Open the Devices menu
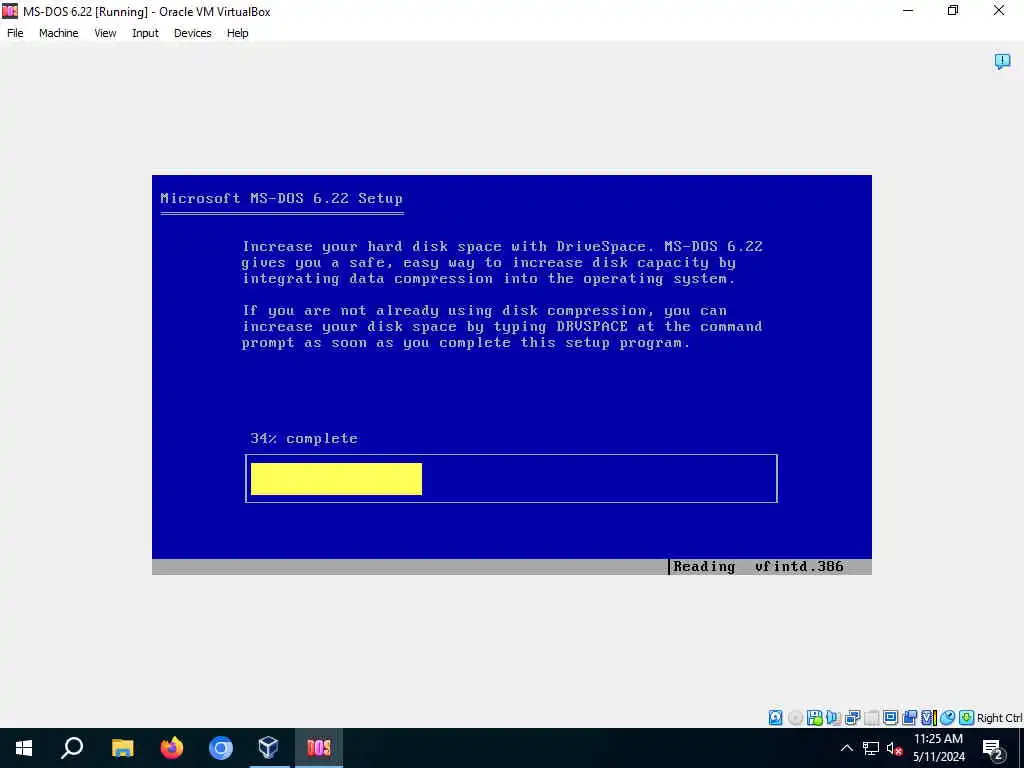This screenshot has height=768, width=1024. (x=193, y=33)
